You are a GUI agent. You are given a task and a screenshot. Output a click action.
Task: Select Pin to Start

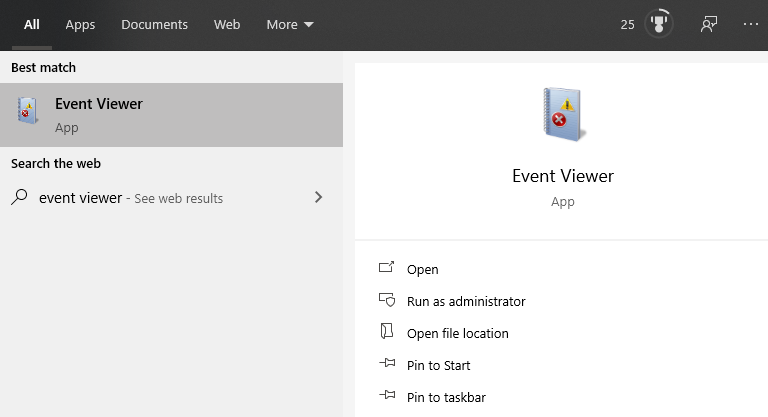tap(438, 366)
